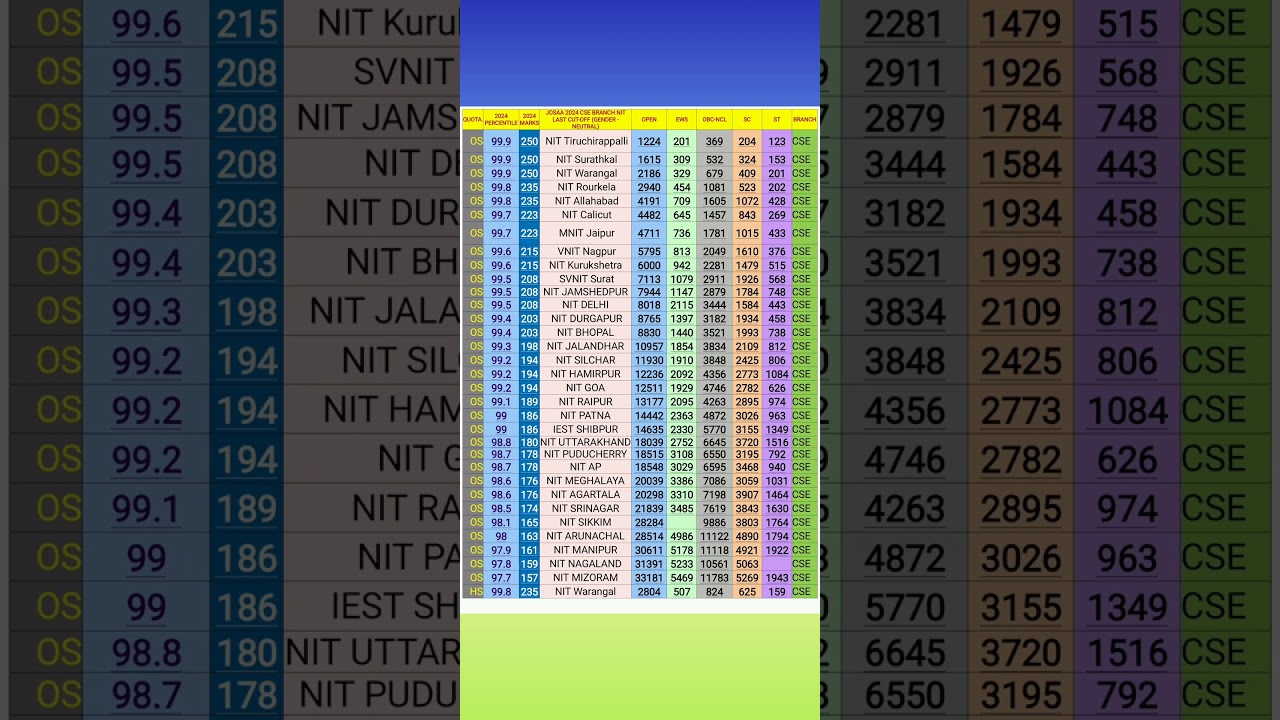The height and width of the screenshot is (720, 1280).
Task: Select the NIT Tiruchirappalli cell
Action: 586,142
